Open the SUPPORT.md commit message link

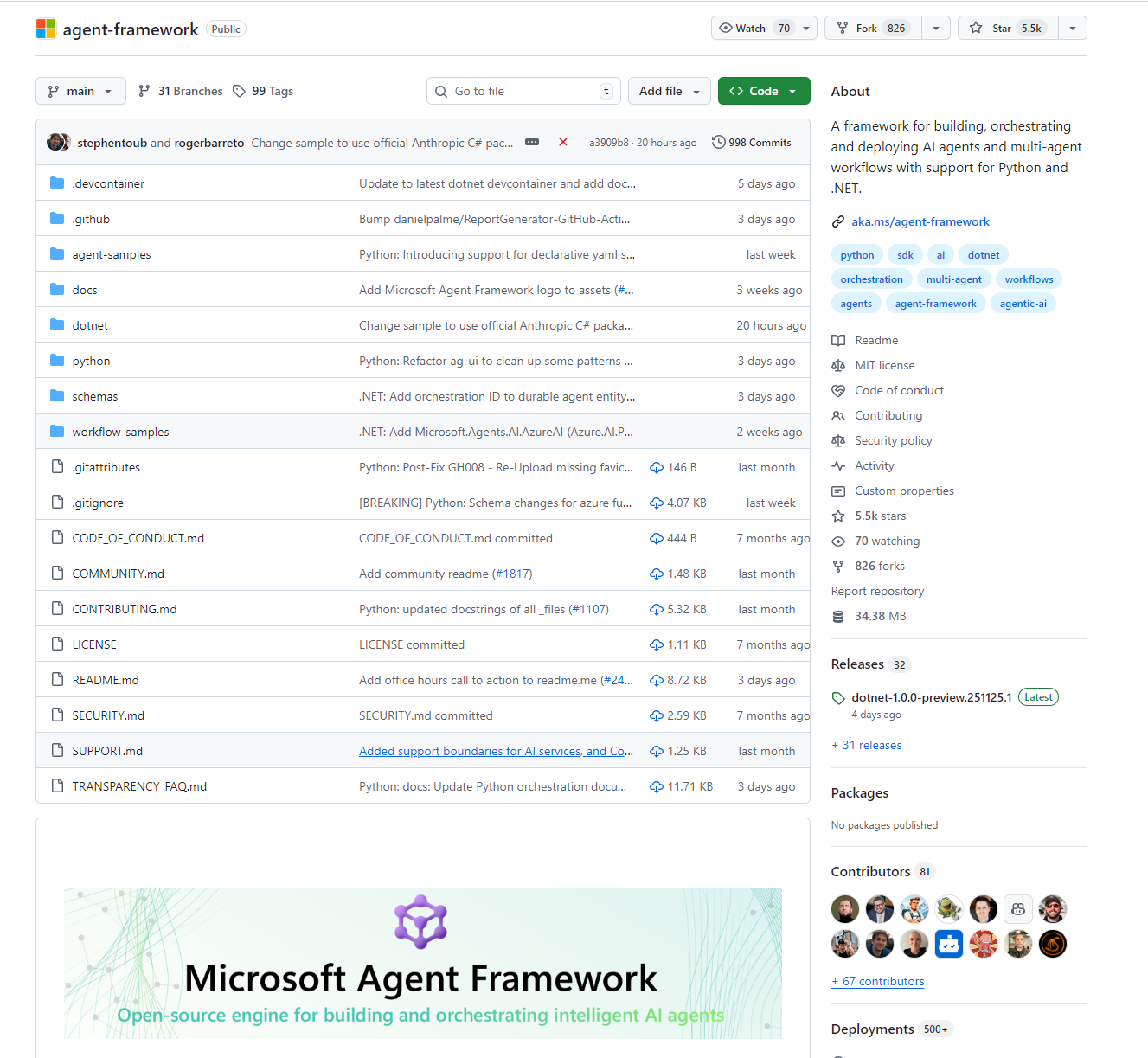click(496, 751)
